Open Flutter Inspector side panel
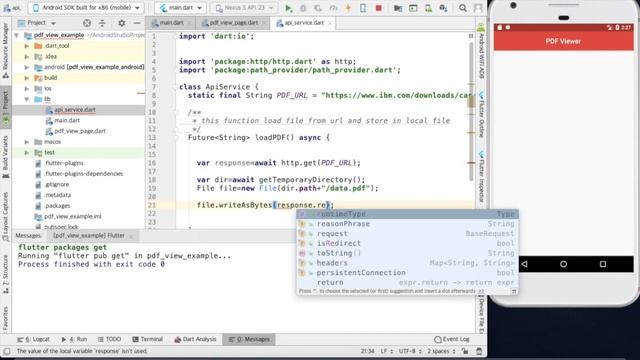640x360 pixels. pyautogui.click(x=481, y=176)
